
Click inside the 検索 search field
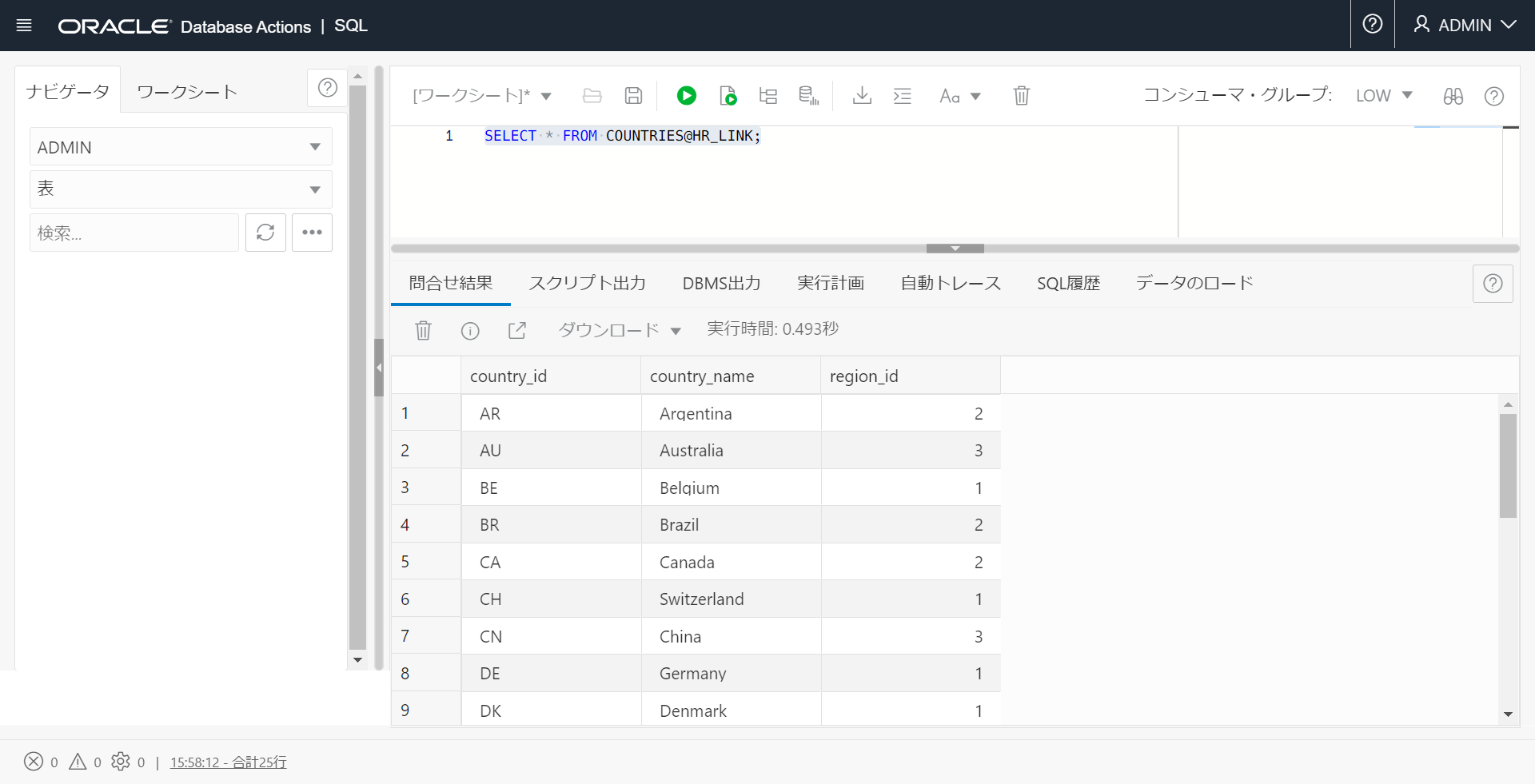(134, 233)
